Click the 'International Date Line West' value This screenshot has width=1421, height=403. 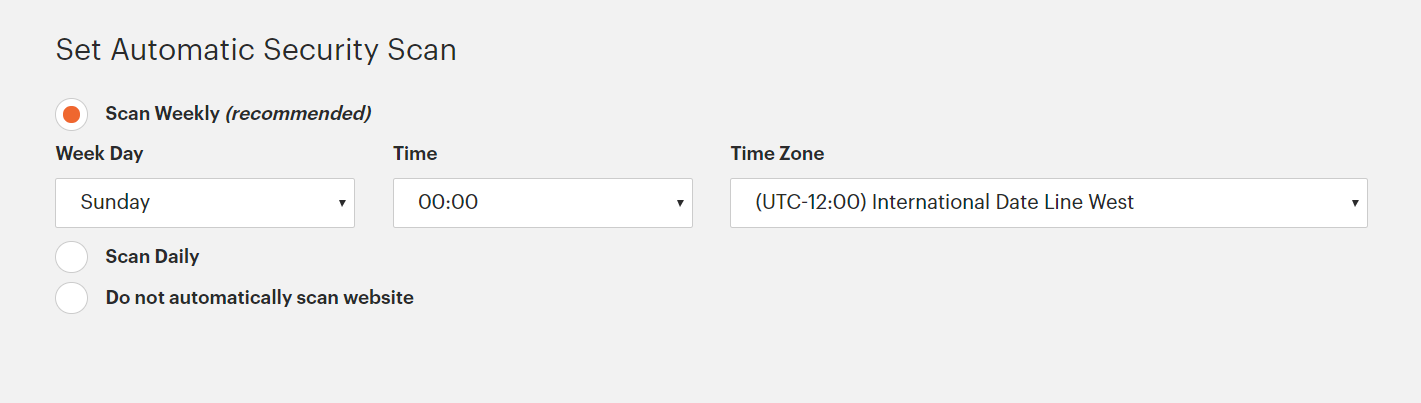pyautogui.click(x=1003, y=203)
